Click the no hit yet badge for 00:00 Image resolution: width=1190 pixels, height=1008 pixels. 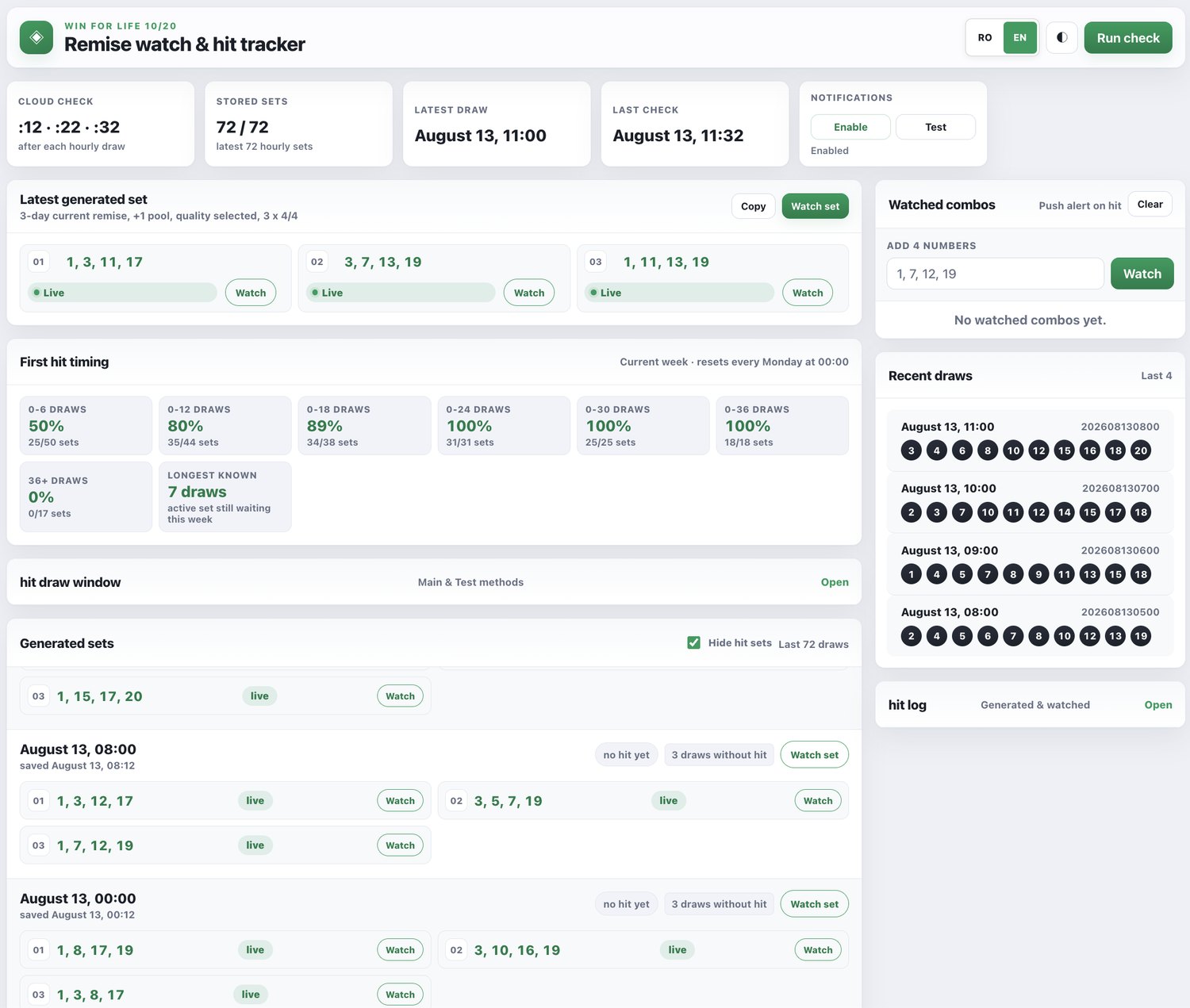[626, 904]
